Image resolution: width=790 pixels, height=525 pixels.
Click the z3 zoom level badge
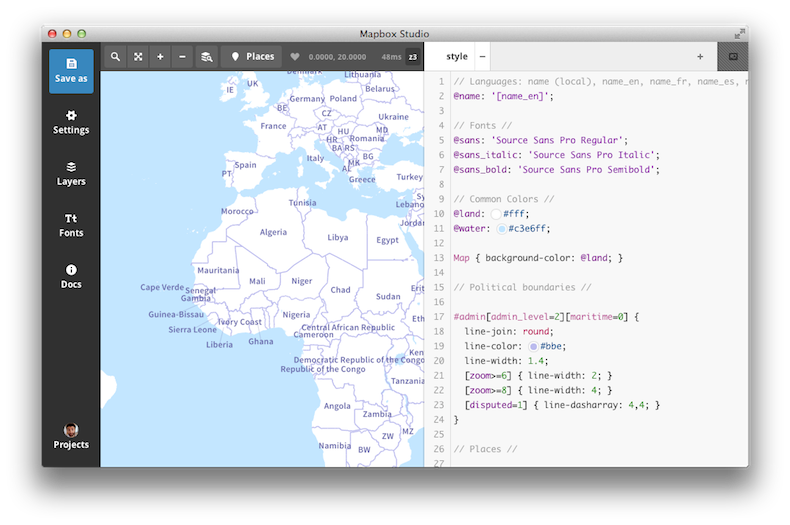pyautogui.click(x=413, y=56)
